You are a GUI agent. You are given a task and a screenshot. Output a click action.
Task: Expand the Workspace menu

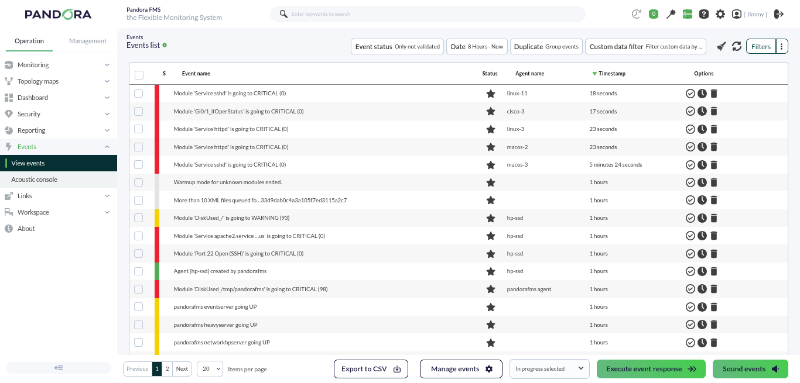[58, 212]
